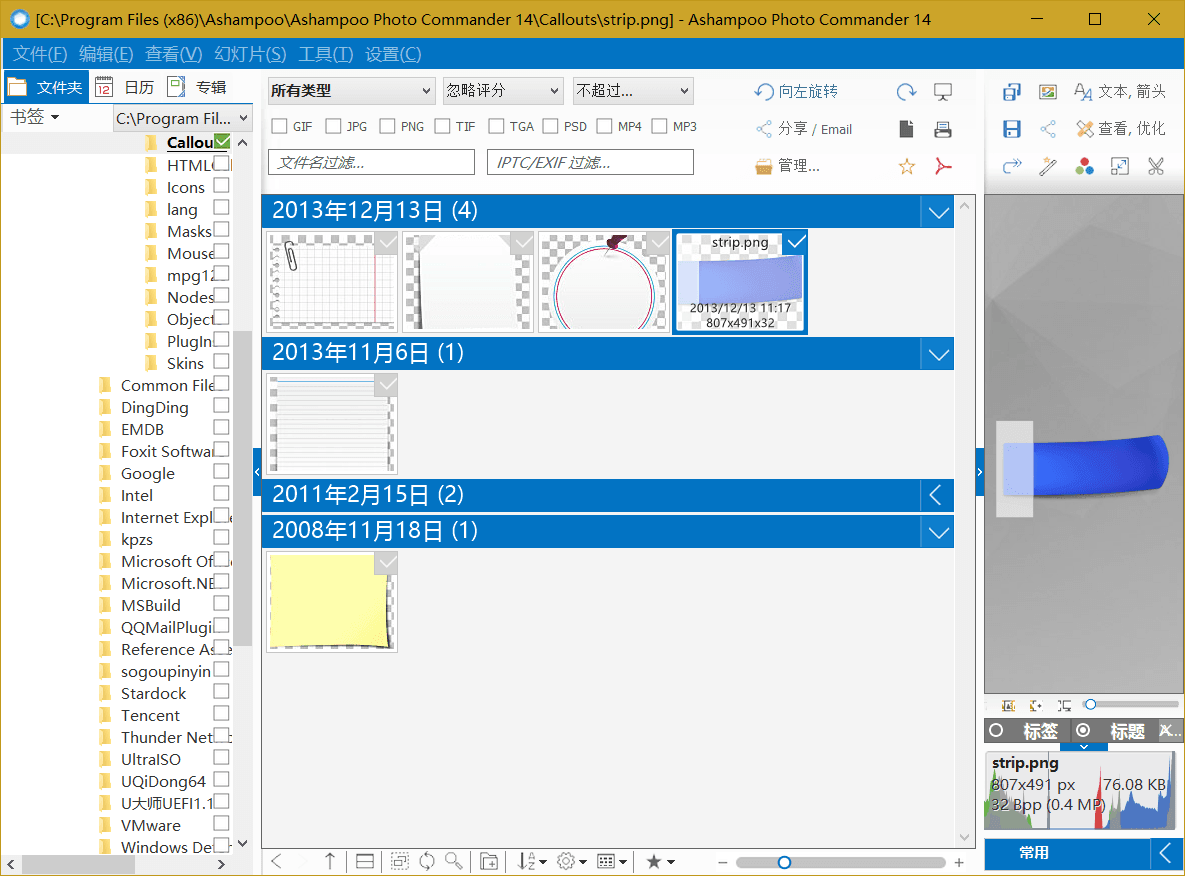Enable the MP3 file type filter
The image size is (1185, 876).
(x=659, y=126)
